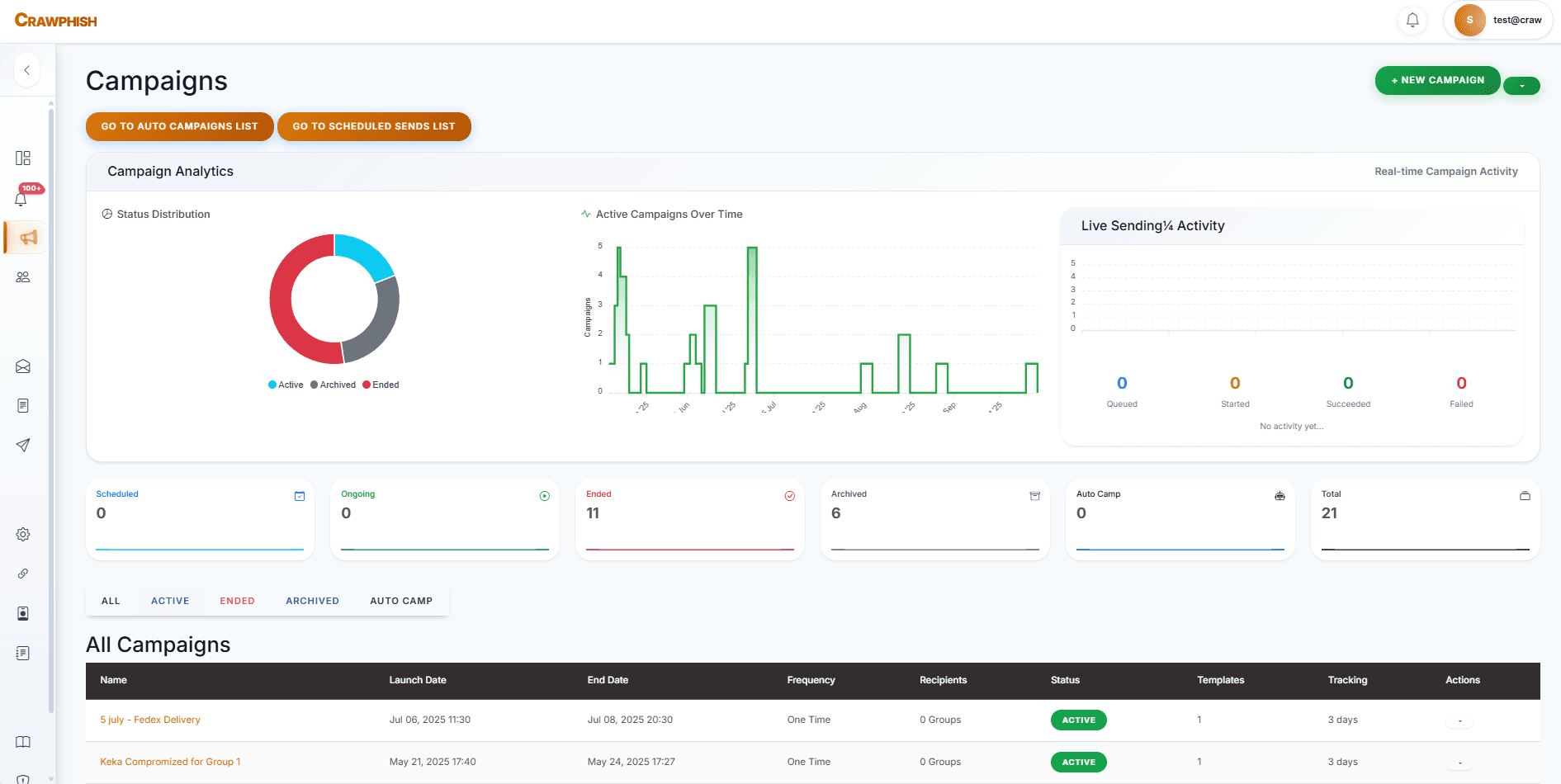
Task: Open the Dashboard grid icon in sidebar
Action: (x=23, y=157)
